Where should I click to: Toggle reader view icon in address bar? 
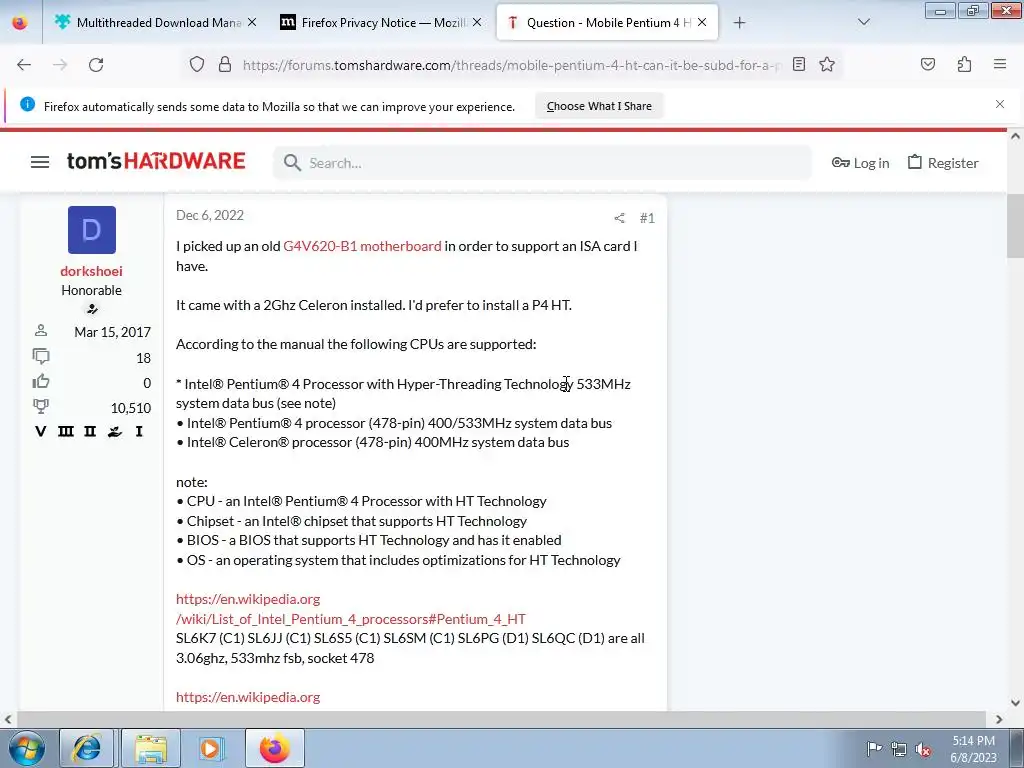point(799,64)
